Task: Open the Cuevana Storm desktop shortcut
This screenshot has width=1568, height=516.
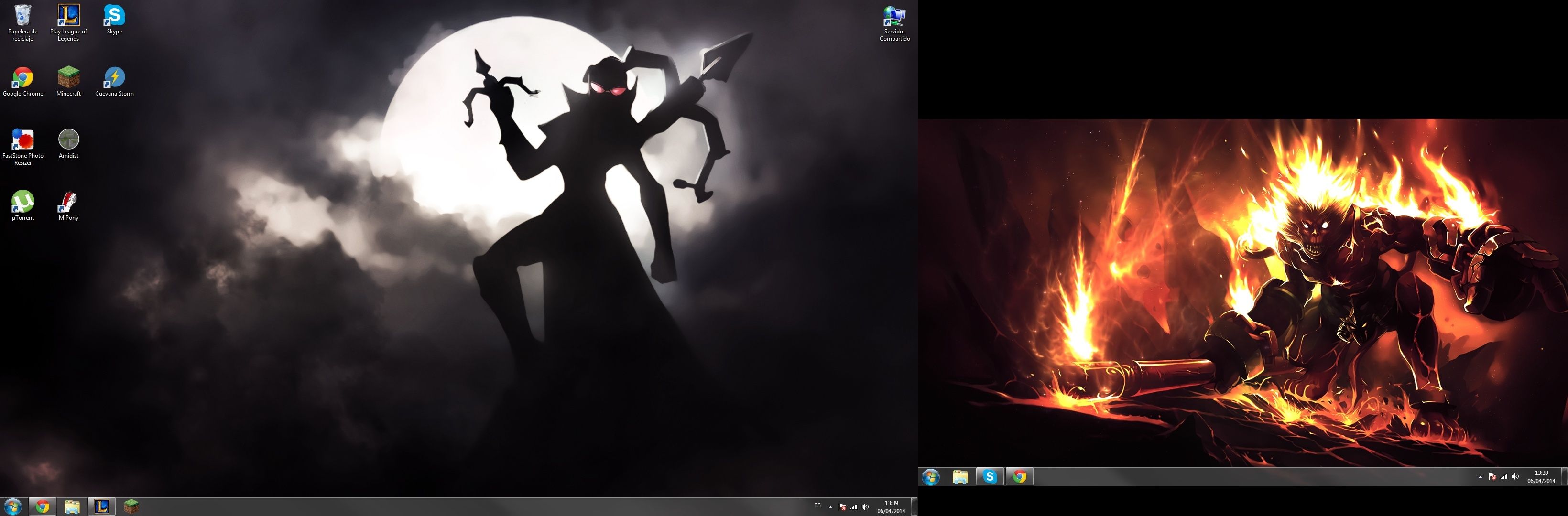Action: coord(114,82)
